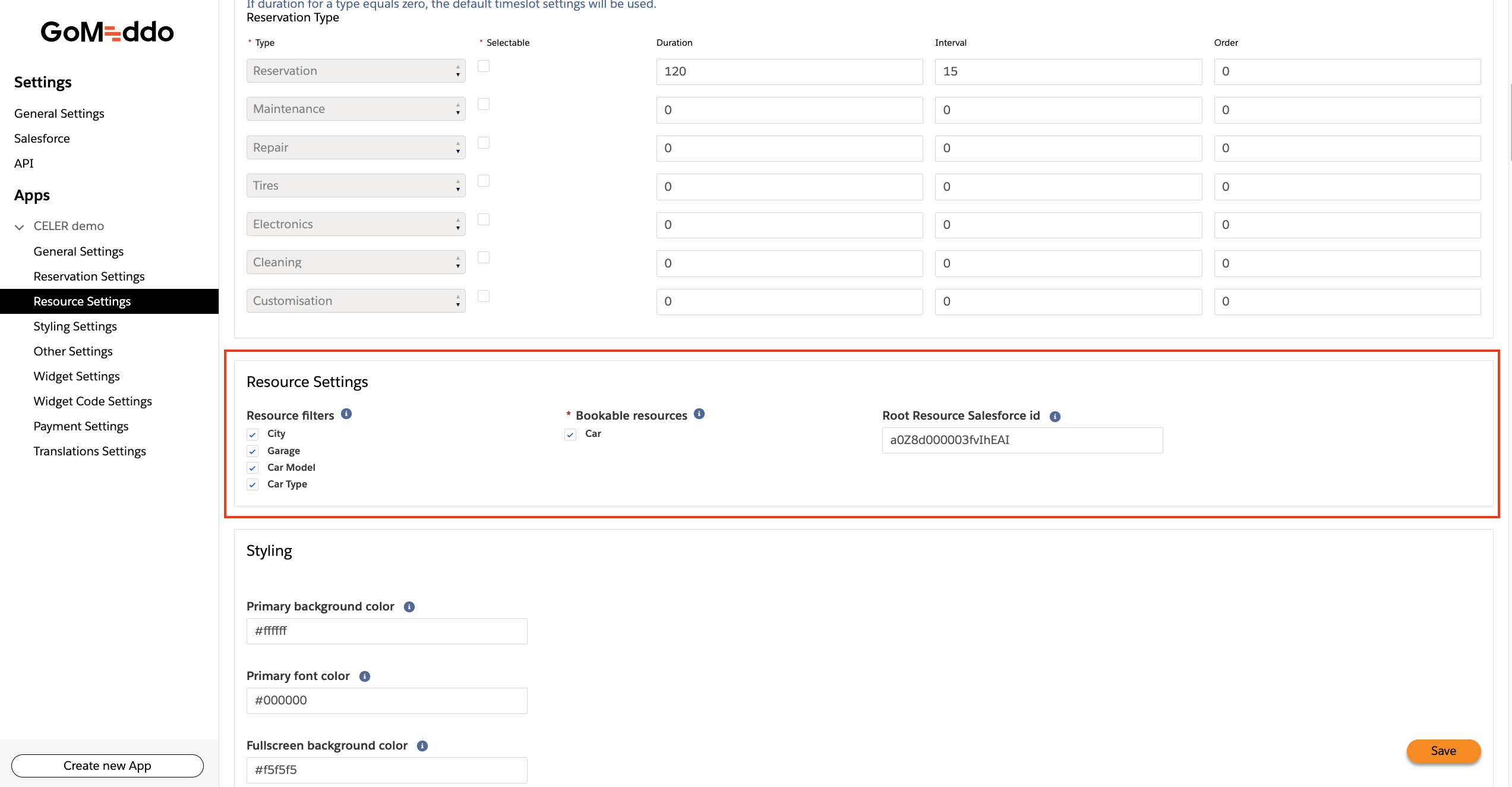This screenshot has height=787, width=1512.
Task: Click Primary background color info icon
Action: pos(409,607)
